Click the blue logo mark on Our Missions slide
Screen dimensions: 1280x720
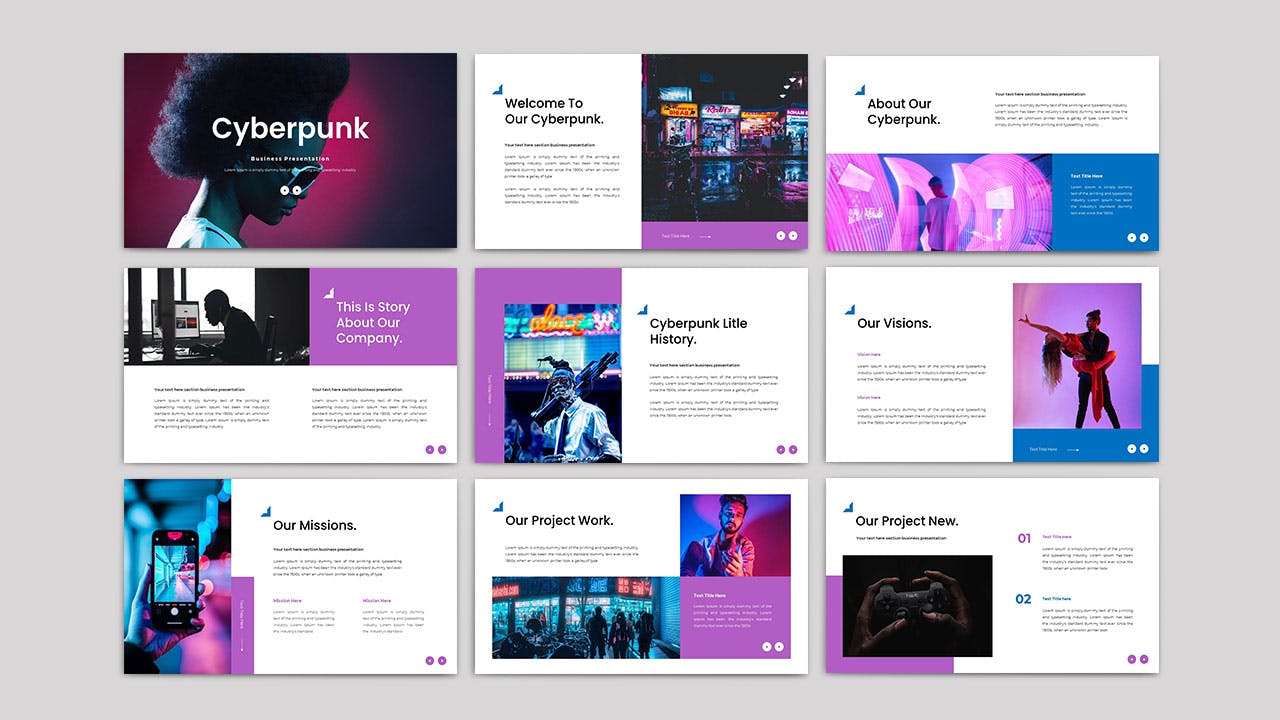265,511
